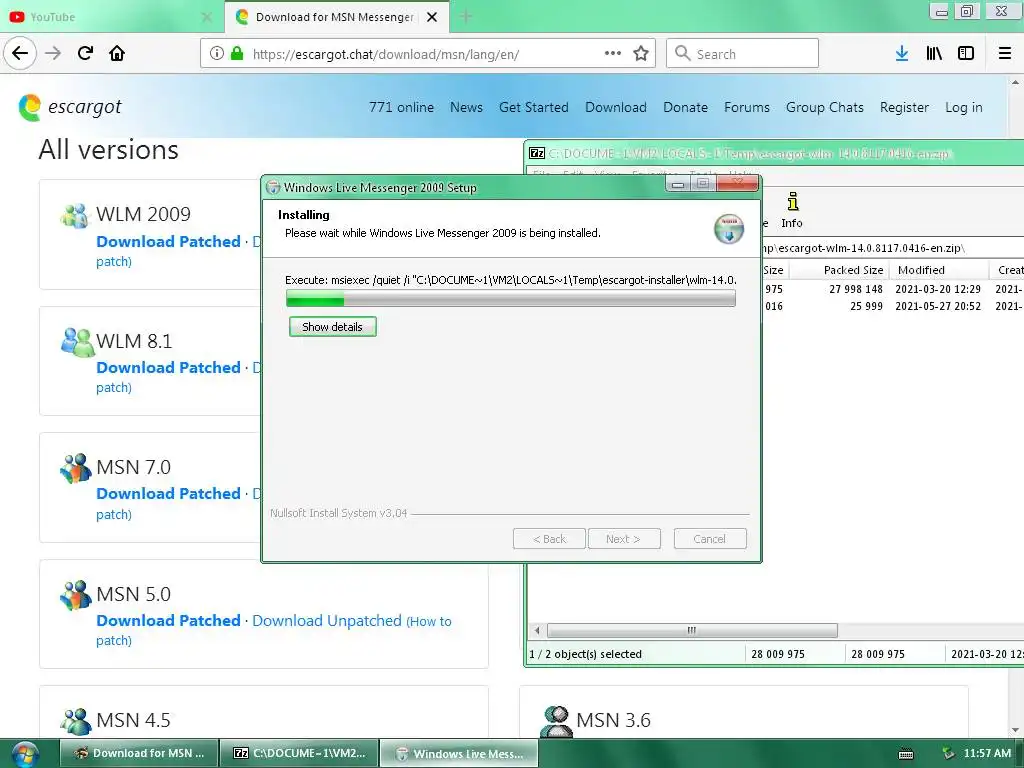
Task: Click the green padlock security icon
Action: (x=237, y=53)
